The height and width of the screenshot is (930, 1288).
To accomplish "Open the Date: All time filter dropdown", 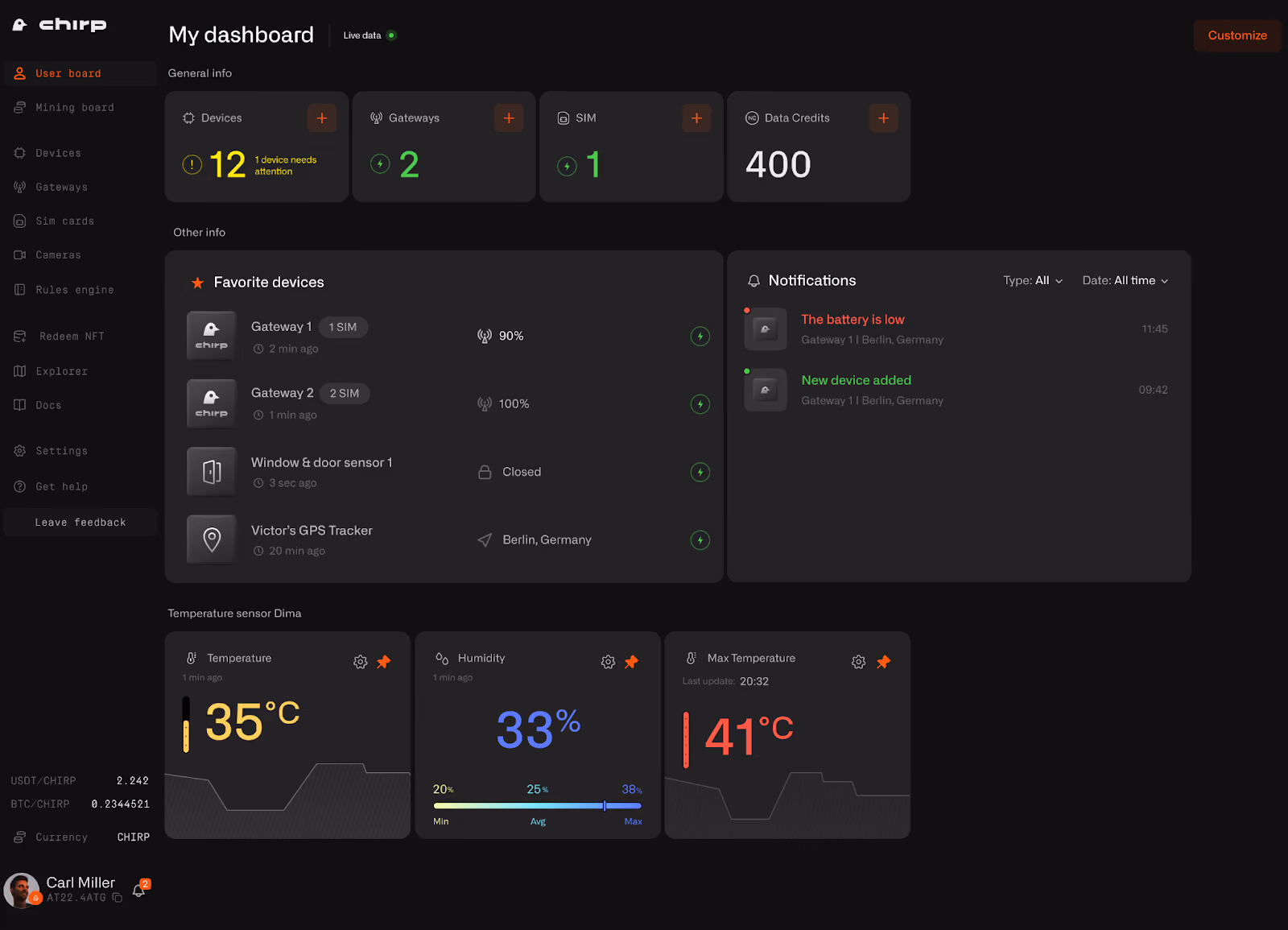I will (x=1125, y=280).
